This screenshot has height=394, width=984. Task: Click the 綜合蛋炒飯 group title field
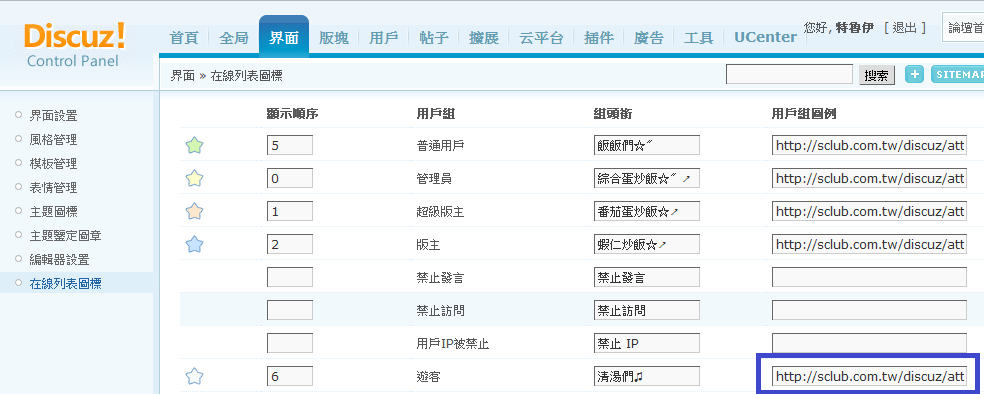tap(646, 179)
